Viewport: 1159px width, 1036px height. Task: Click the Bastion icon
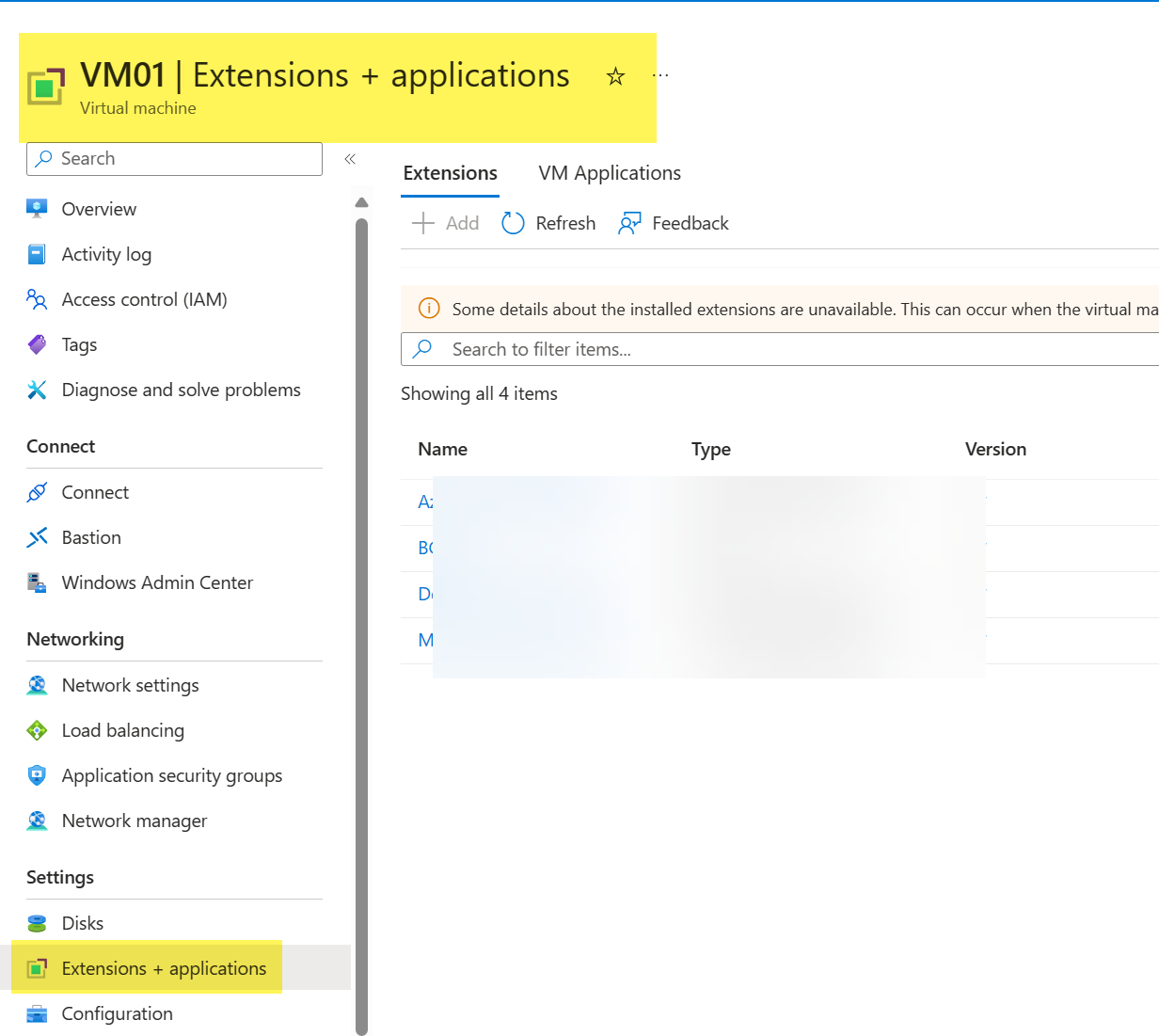pos(37,536)
